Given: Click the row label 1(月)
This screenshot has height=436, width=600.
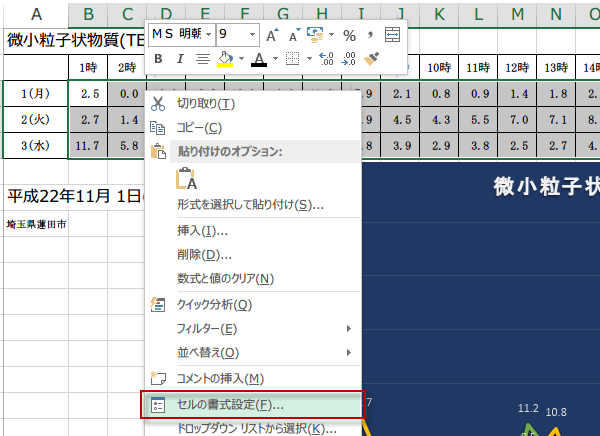Looking at the screenshot, I should (36, 93).
